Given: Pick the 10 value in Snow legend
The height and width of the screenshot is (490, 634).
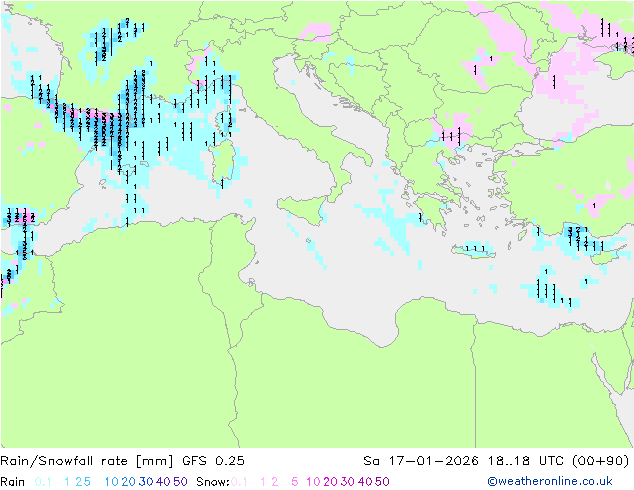Looking at the screenshot, I should [313, 482].
